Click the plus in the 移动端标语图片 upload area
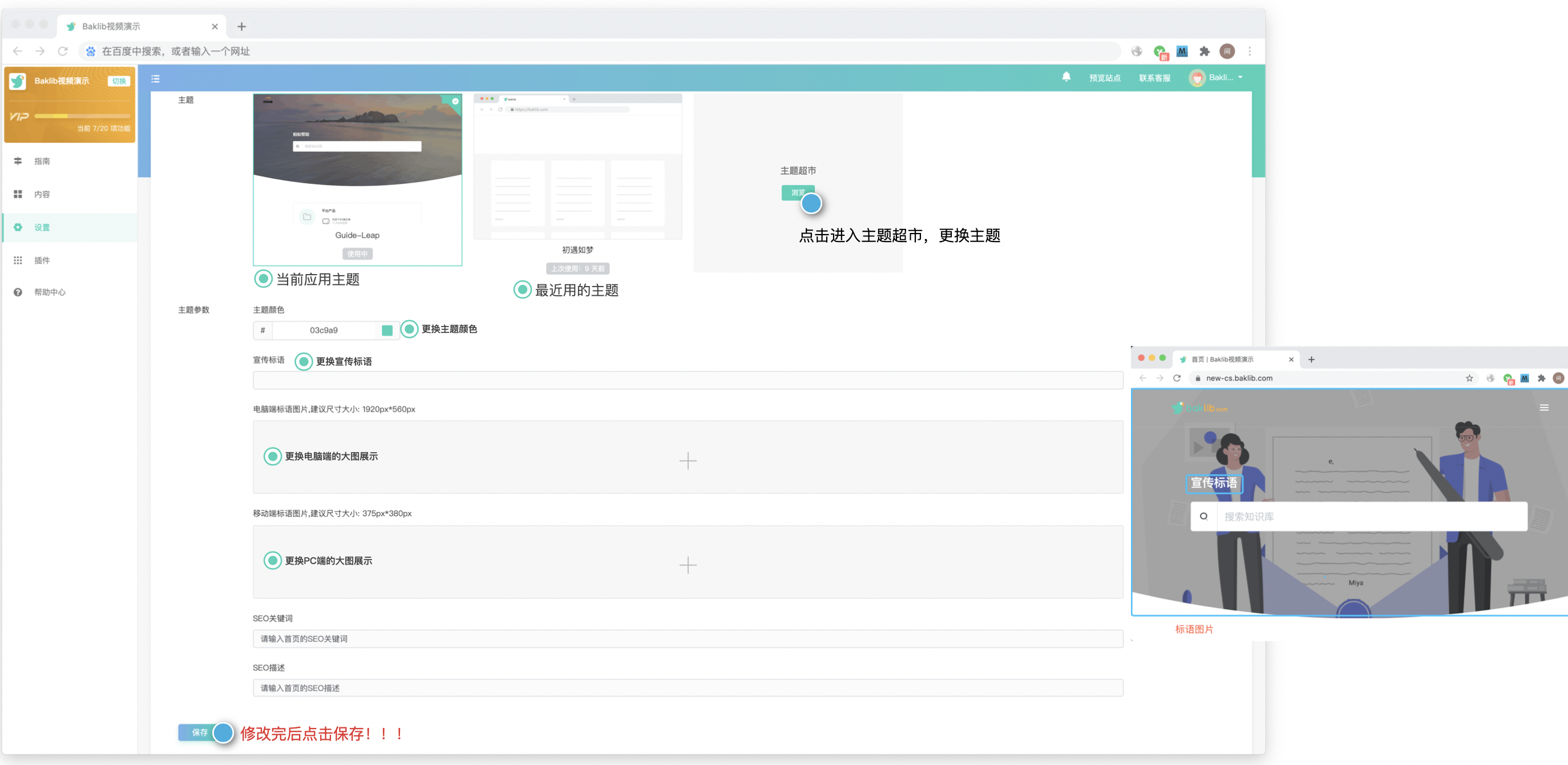Viewport: 1568px width, 765px height. (688, 565)
